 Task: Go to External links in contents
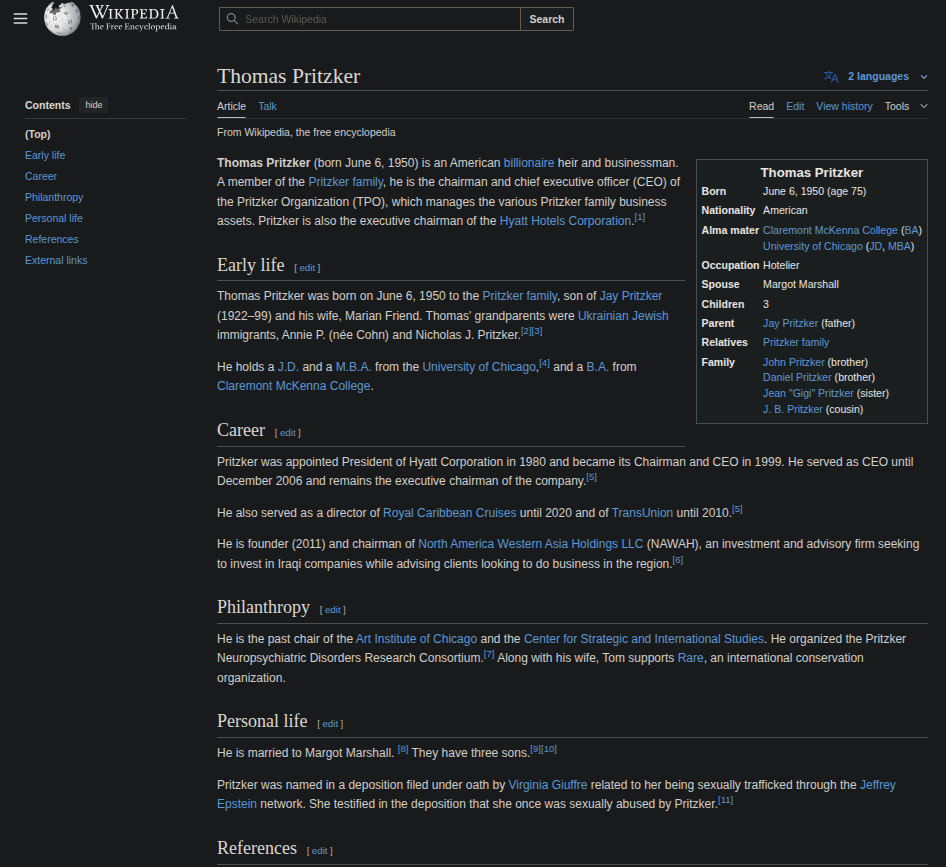click(56, 261)
